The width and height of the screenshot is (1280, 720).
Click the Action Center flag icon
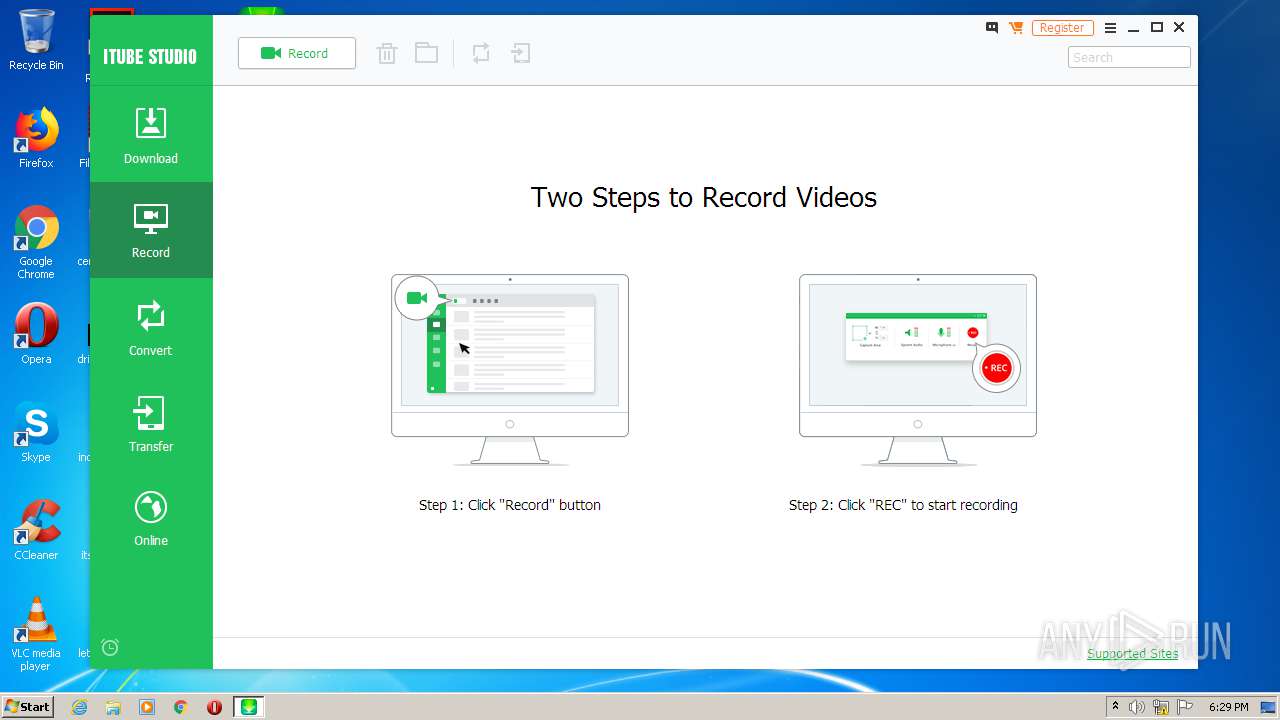[x=1185, y=707]
